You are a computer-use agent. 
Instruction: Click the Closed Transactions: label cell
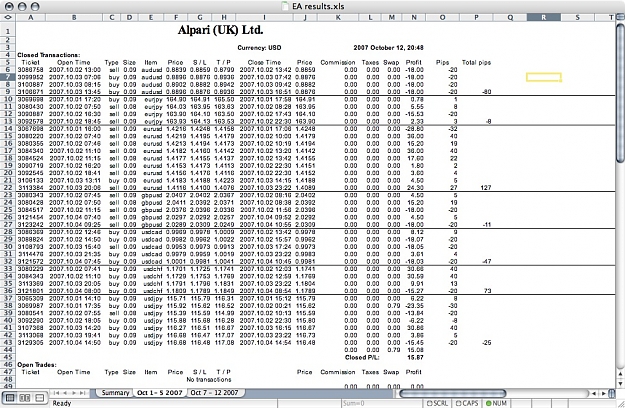[48, 55]
